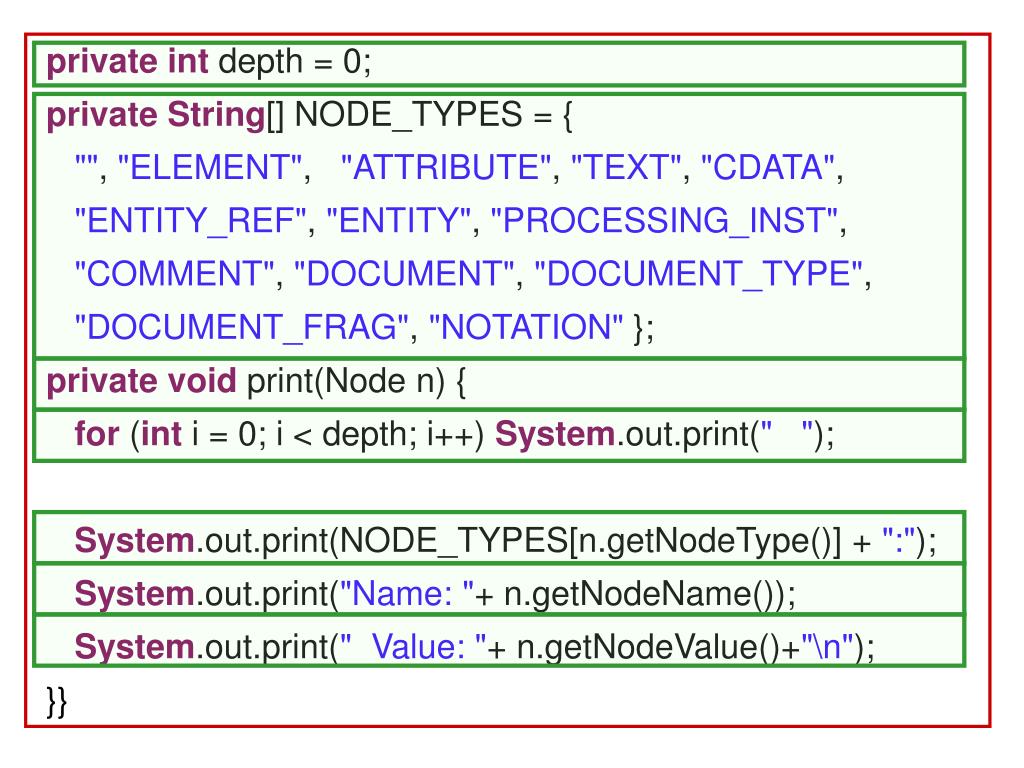This screenshot has height=768, width=1024.
Task: Click the "DOCUMENT_TYPE" string literal
Action: pos(699,274)
